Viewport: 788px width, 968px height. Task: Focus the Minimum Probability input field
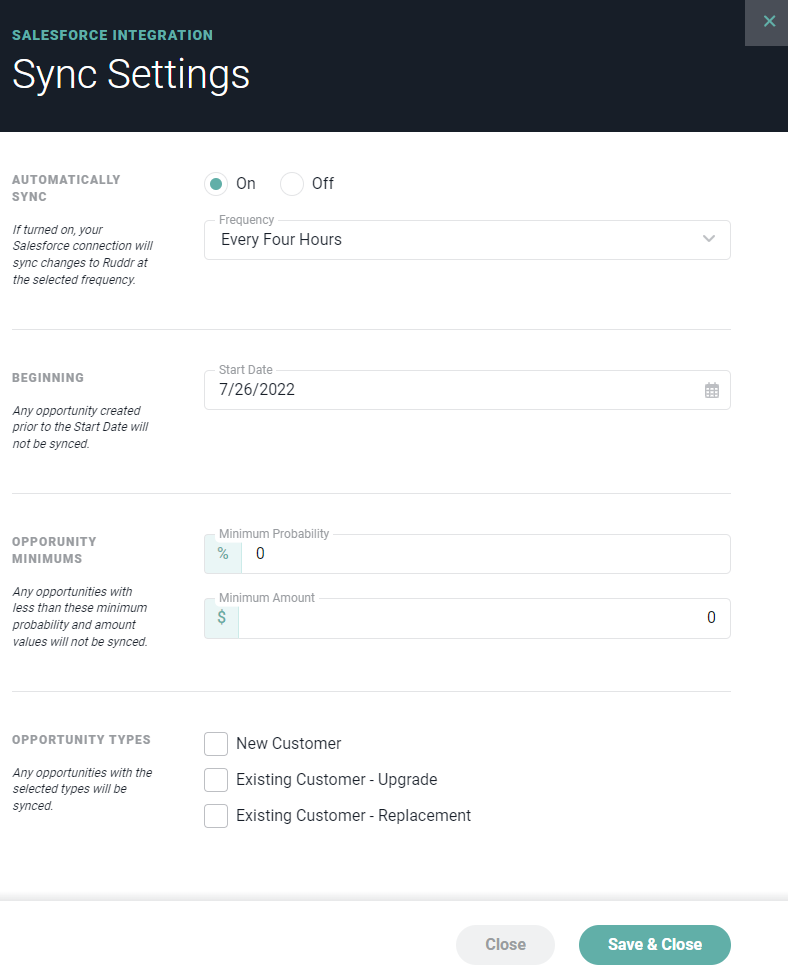(485, 554)
